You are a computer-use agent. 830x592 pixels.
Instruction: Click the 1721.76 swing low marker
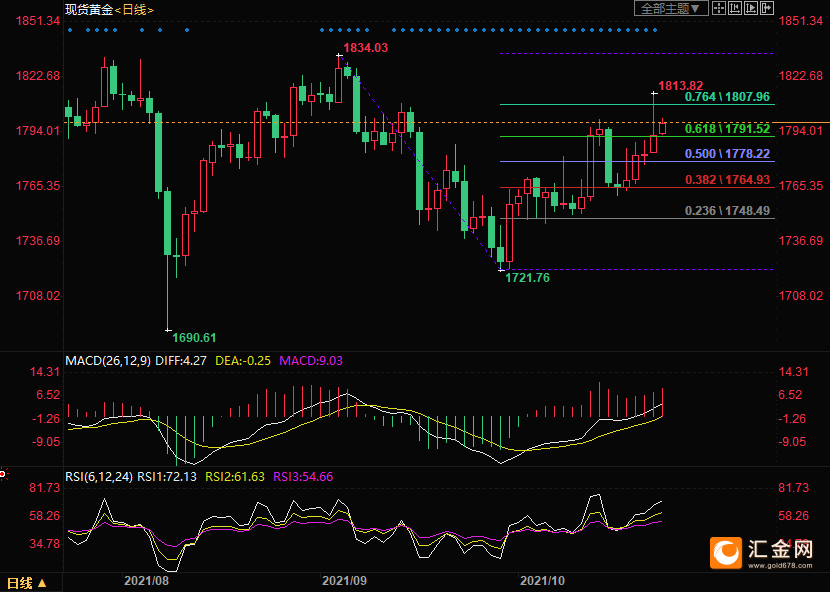[x=528, y=277]
